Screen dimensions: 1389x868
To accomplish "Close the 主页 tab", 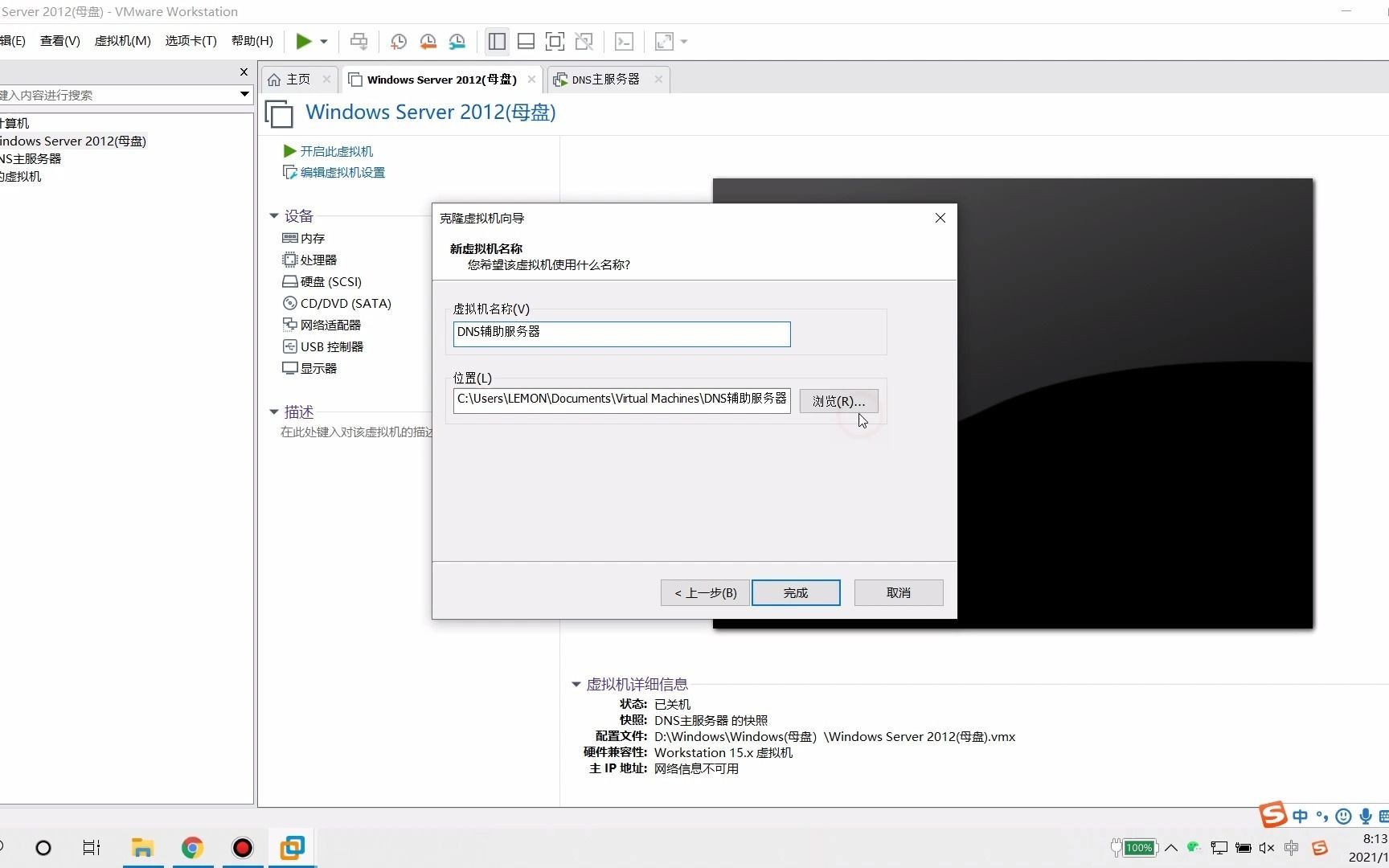I will coord(326,79).
